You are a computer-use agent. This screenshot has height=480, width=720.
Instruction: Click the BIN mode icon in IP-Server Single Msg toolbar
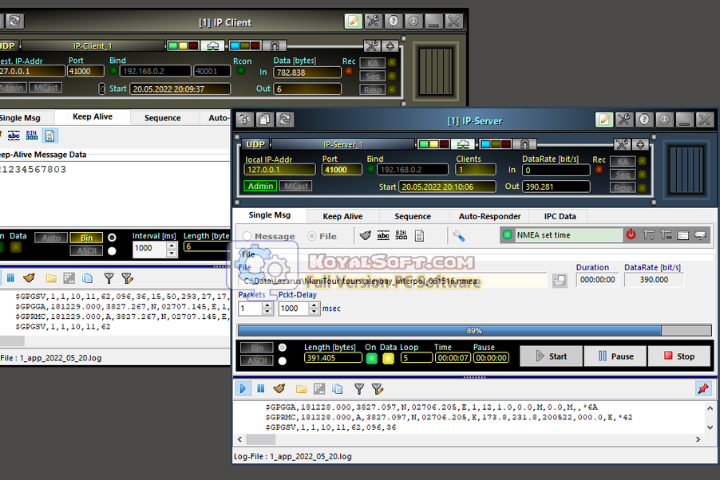(x=401, y=236)
